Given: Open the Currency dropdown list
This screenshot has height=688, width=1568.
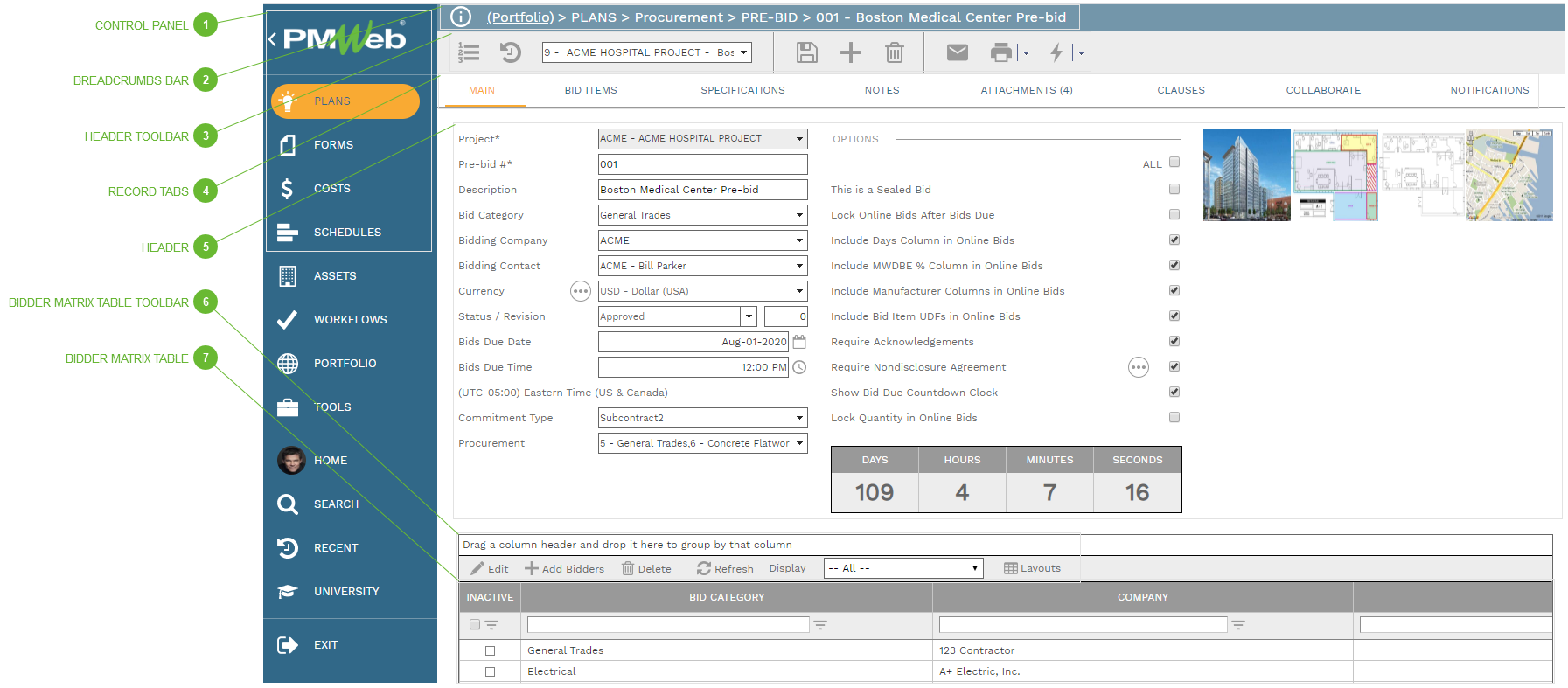Looking at the screenshot, I should [799, 291].
